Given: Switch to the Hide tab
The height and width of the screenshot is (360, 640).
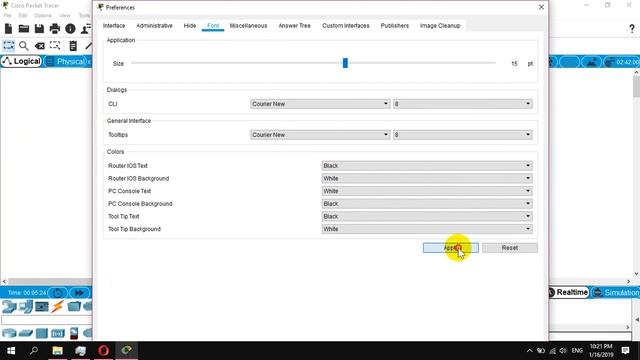Looking at the screenshot, I should 190,26.
